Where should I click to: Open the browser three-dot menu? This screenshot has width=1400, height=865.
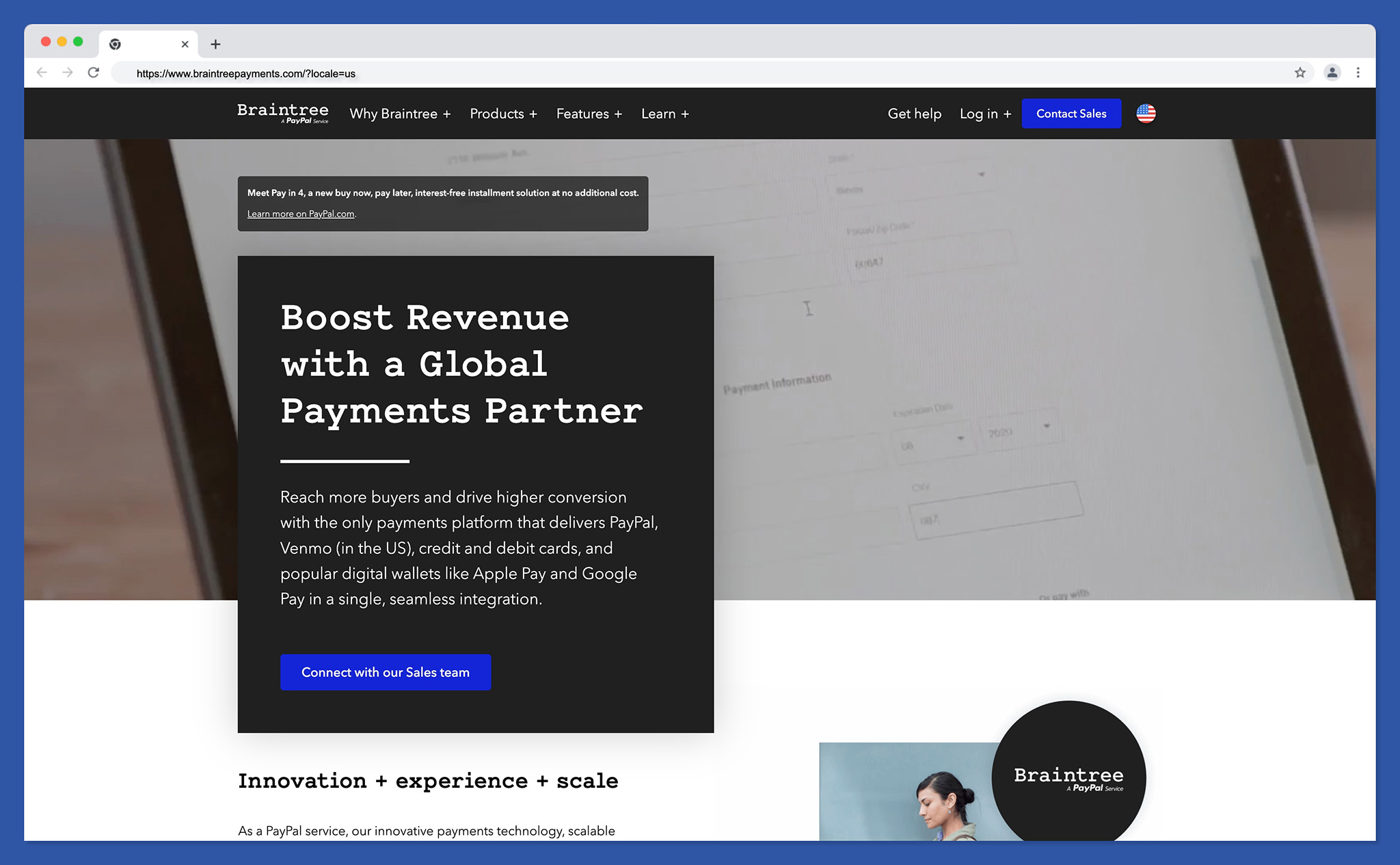pos(1358,72)
